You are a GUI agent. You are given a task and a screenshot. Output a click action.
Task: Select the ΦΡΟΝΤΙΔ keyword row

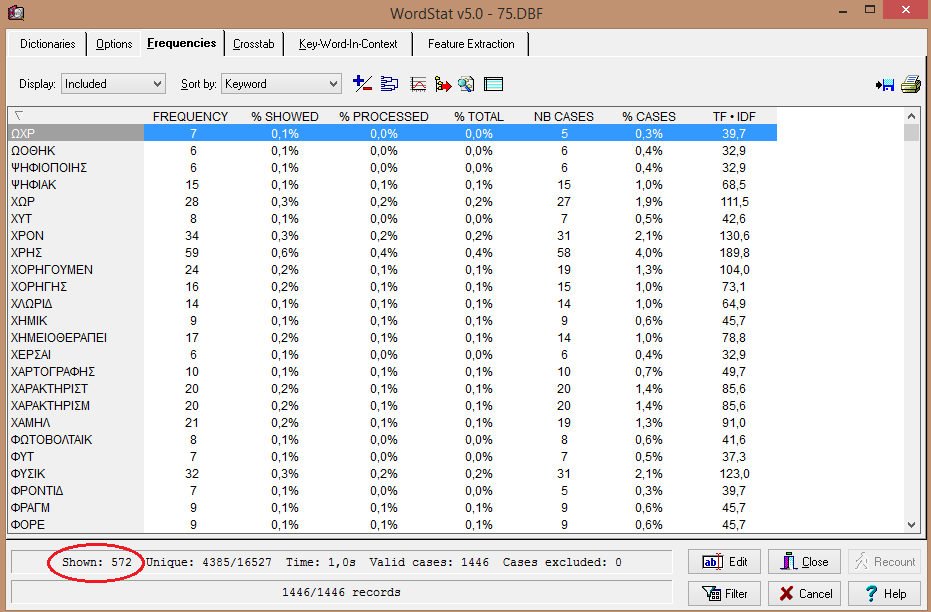tap(392, 490)
